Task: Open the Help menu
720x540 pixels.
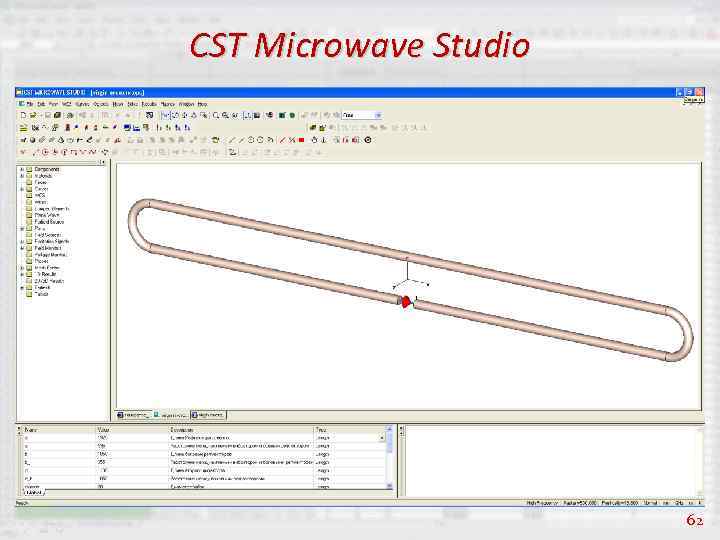Action: (x=202, y=104)
